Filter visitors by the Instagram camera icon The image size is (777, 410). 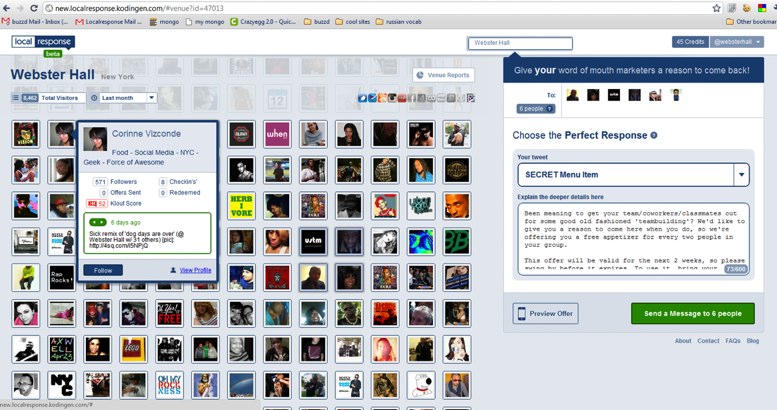[x=392, y=98]
